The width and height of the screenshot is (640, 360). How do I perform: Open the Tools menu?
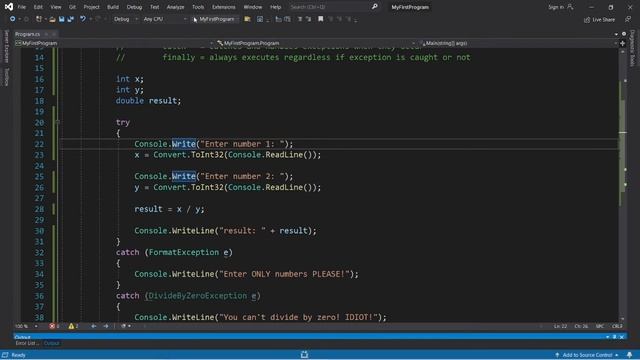[x=198, y=7]
